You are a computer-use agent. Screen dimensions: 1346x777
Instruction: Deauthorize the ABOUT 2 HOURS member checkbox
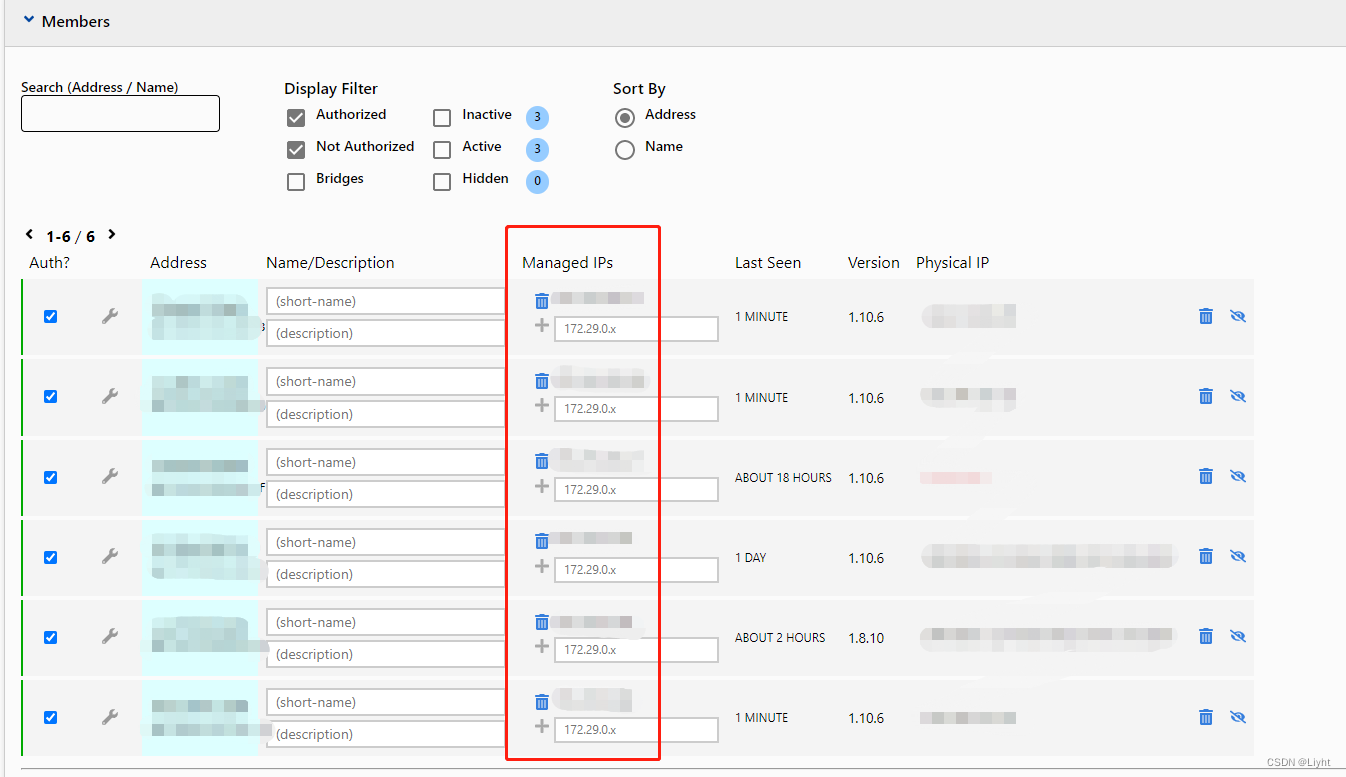point(50,637)
